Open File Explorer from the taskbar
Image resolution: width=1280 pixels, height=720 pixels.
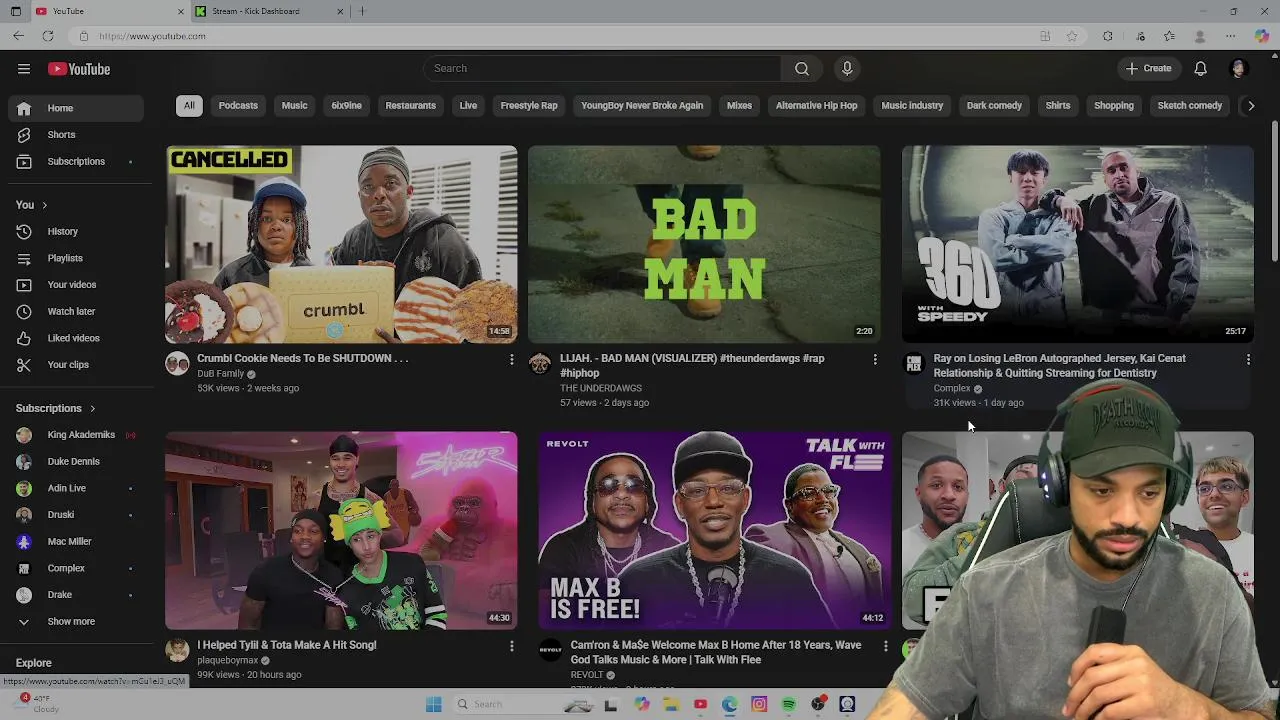click(x=671, y=704)
